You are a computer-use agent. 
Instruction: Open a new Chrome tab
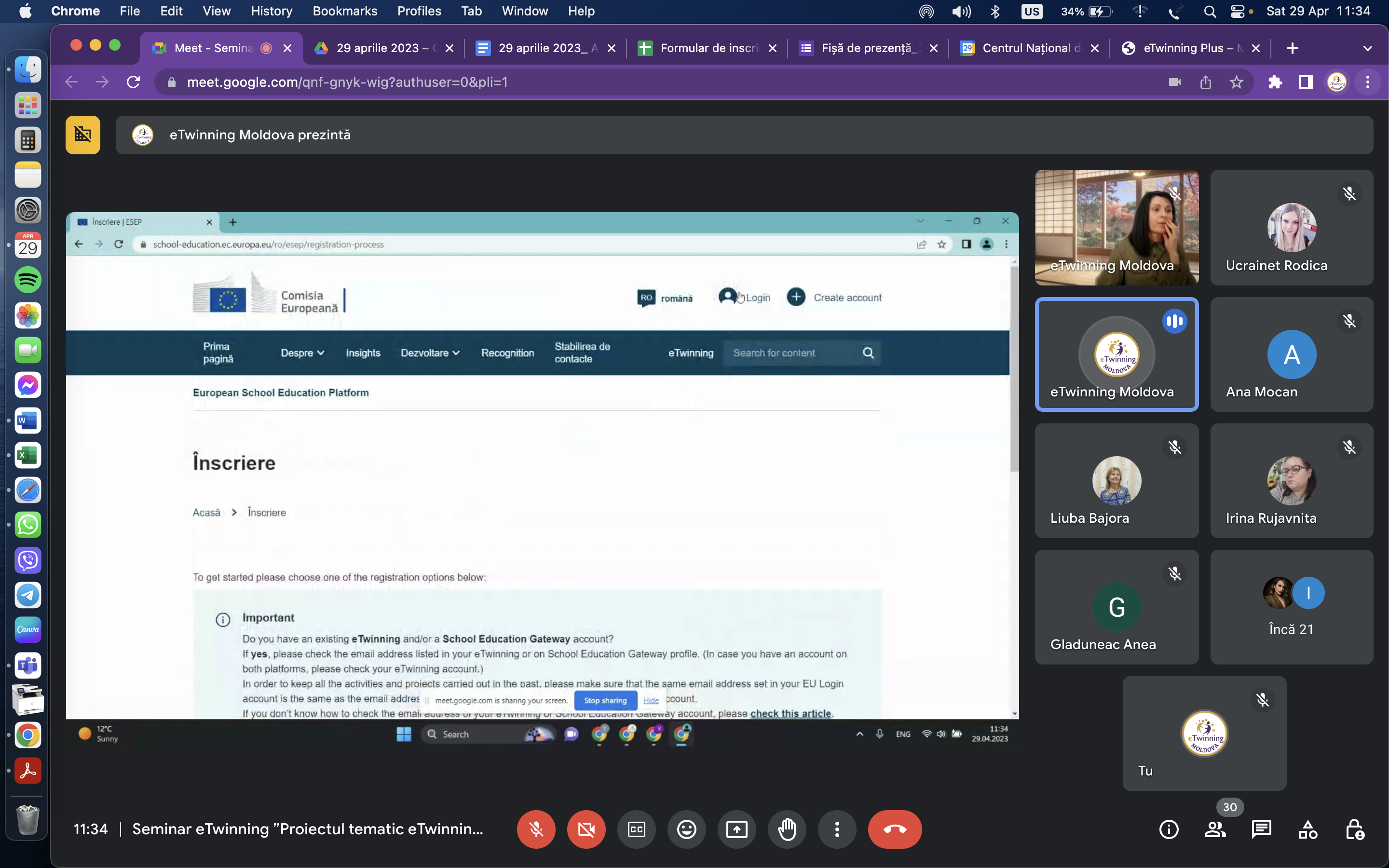click(x=1292, y=48)
